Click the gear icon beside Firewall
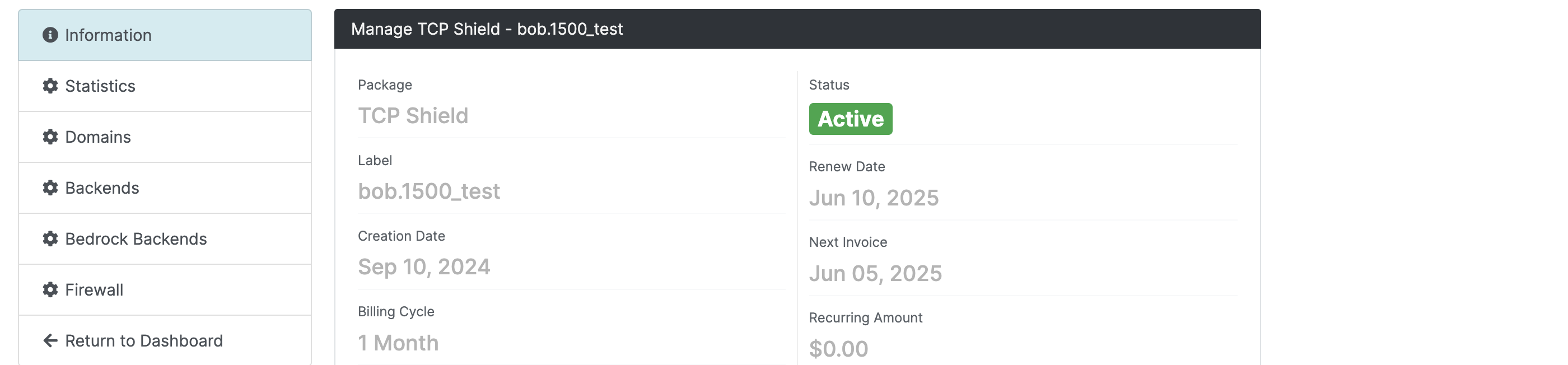 50,289
